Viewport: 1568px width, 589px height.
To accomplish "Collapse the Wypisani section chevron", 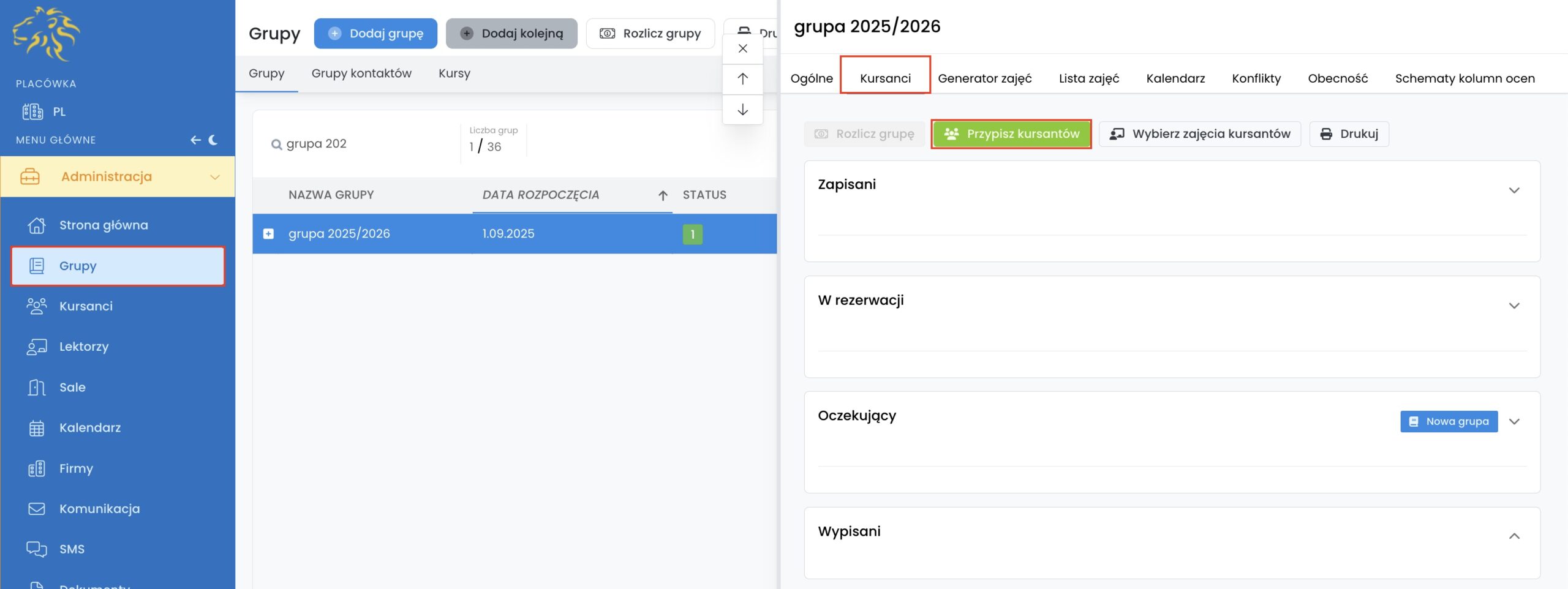I will (x=1513, y=536).
